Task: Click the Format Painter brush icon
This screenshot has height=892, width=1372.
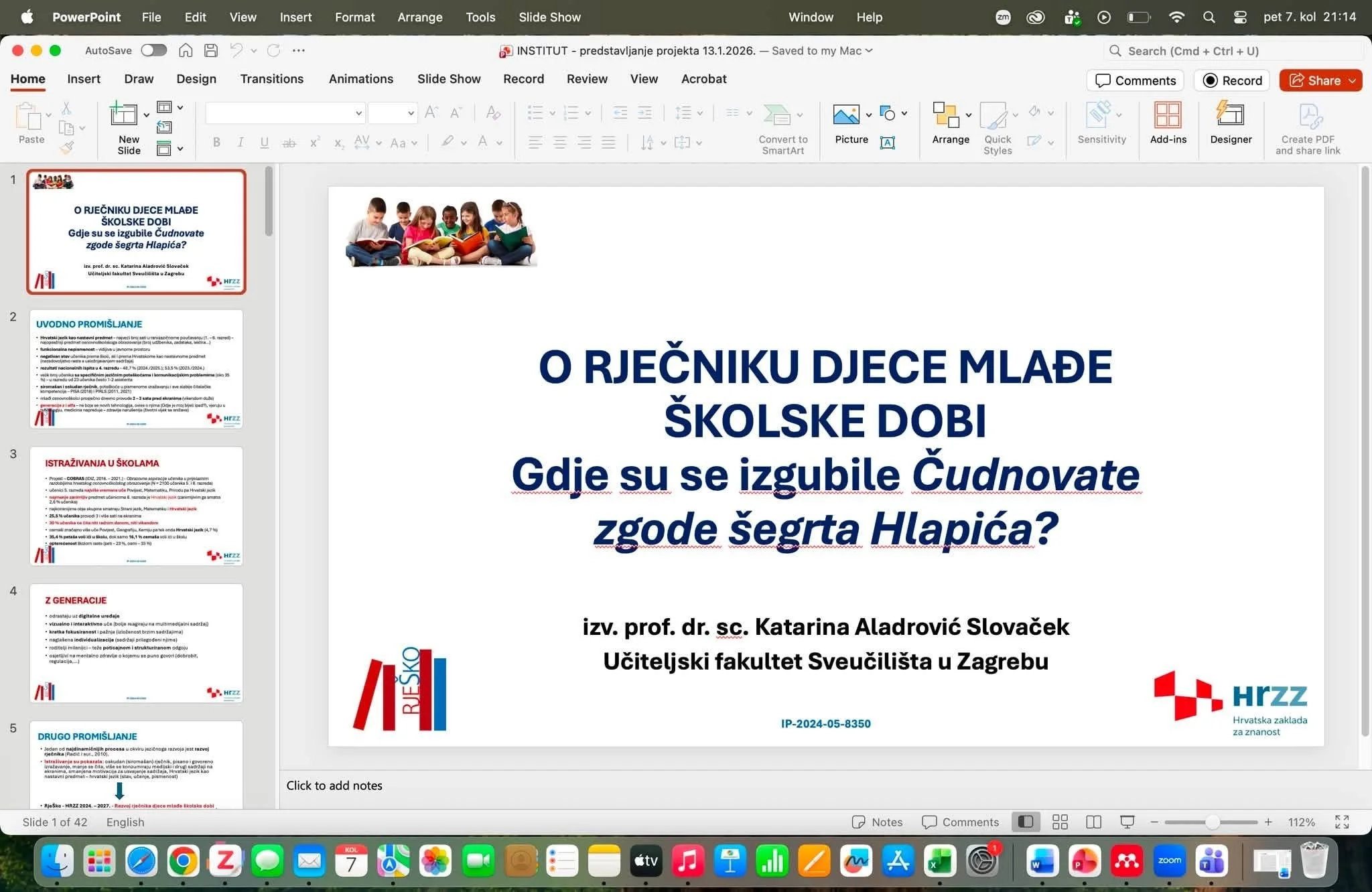Action: (66, 148)
